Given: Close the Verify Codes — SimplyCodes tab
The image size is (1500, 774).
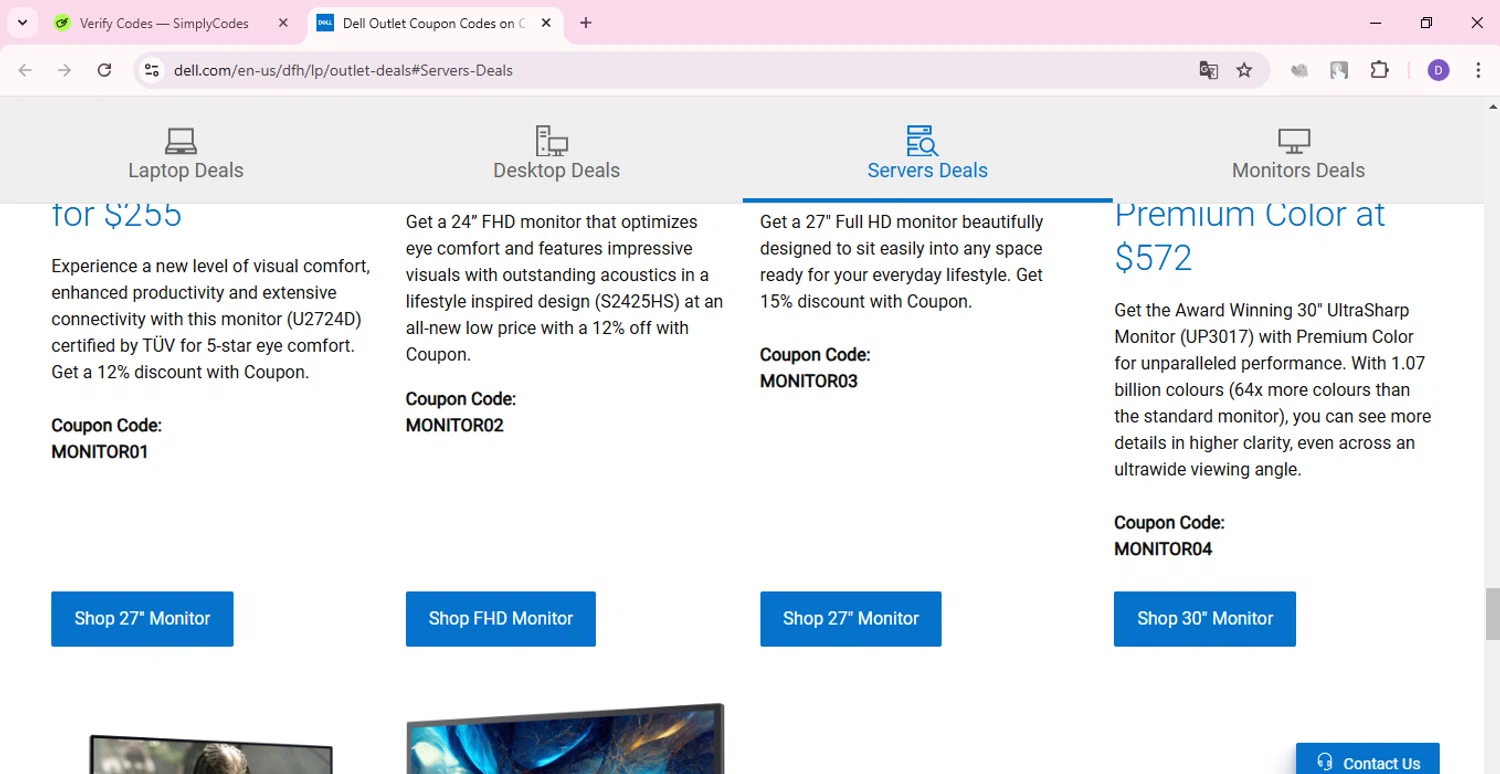Looking at the screenshot, I should 283,23.
